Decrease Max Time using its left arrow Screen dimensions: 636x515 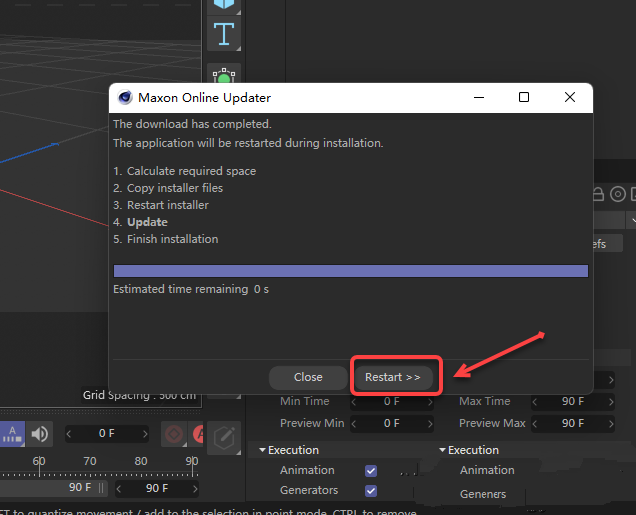(535, 402)
